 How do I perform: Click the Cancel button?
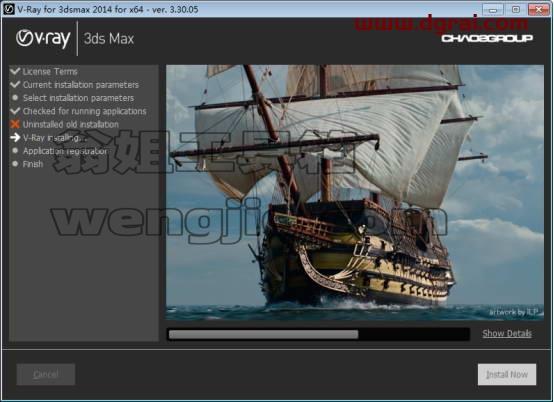(46, 374)
